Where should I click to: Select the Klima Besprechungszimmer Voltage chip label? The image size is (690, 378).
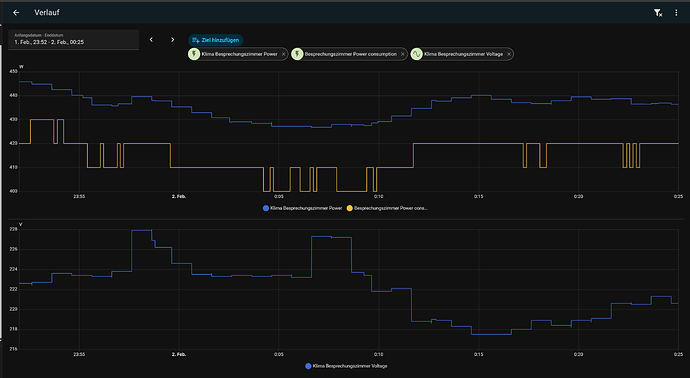pos(463,54)
